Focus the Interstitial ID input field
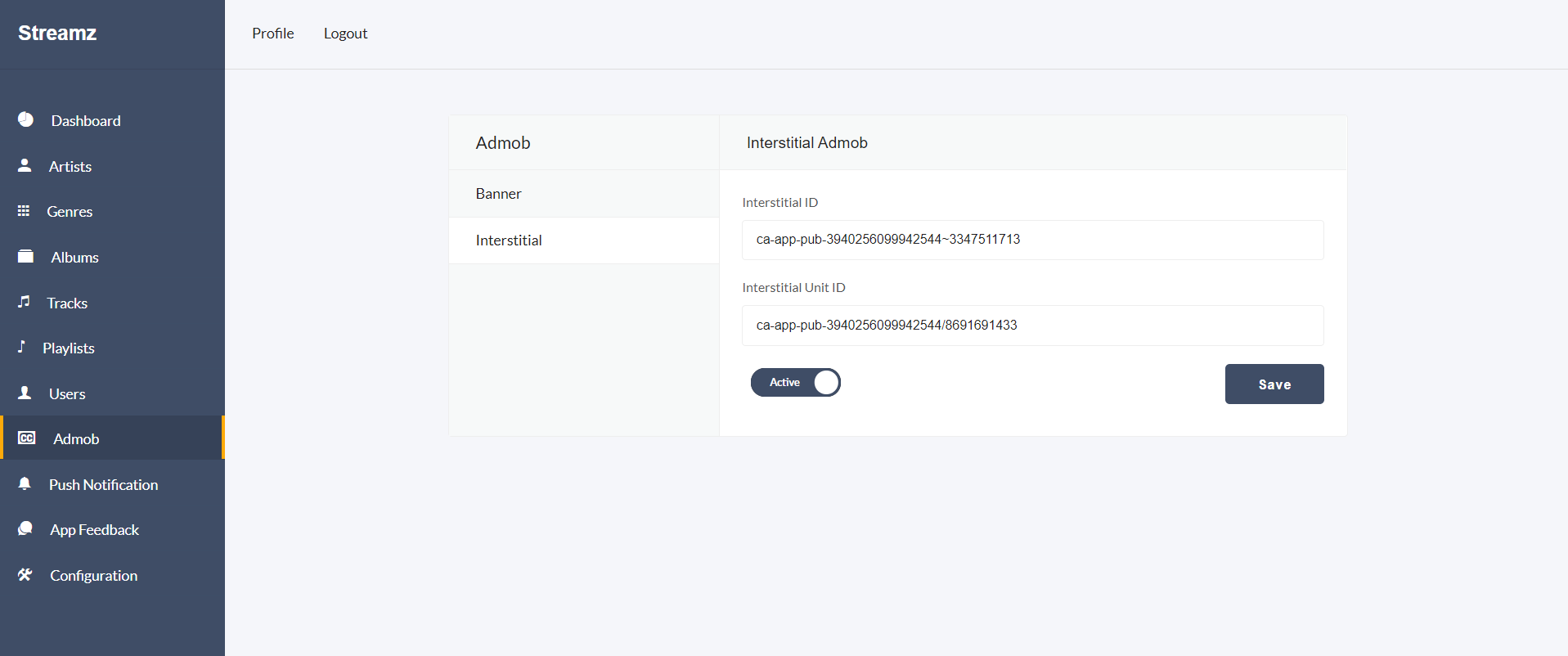Image resolution: width=1568 pixels, height=656 pixels. click(1031, 240)
